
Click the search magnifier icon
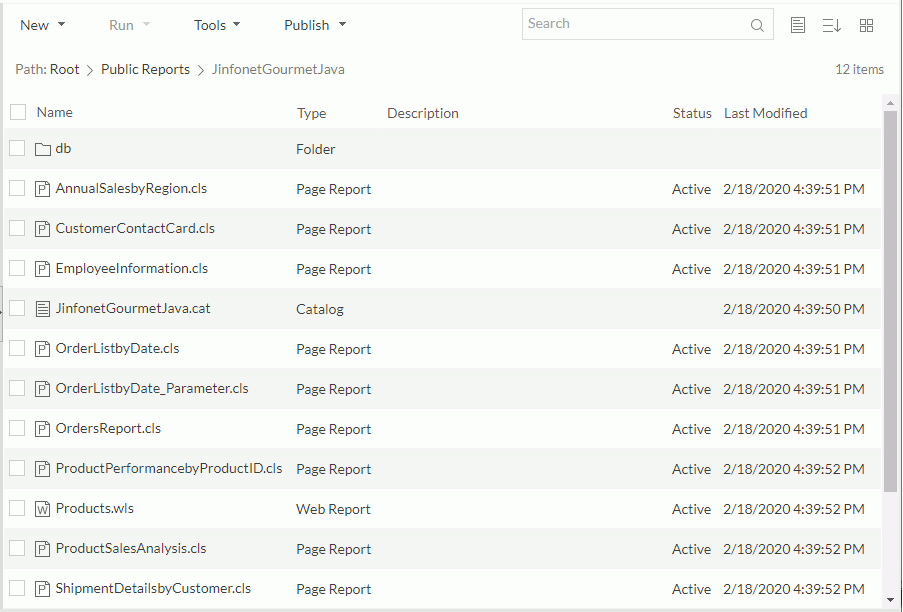[757, 24]
